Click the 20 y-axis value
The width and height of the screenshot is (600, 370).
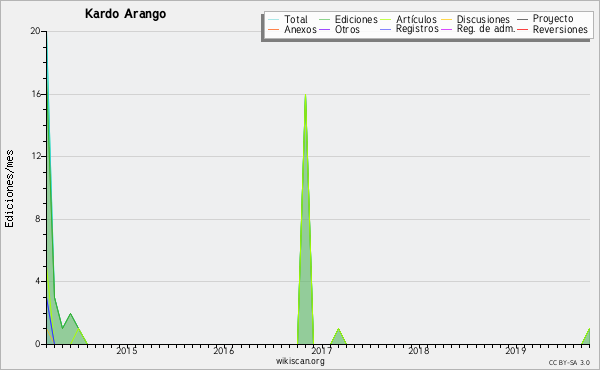(36, 31)
